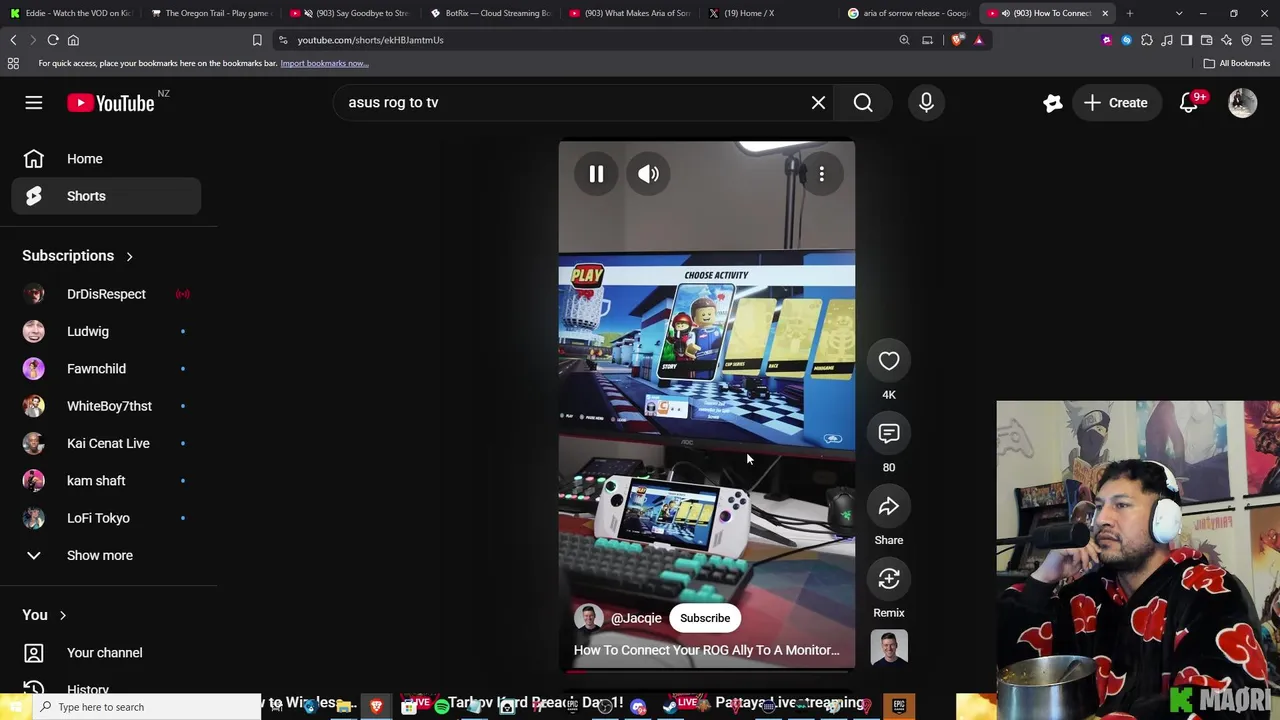The width and height of the screenshot is (1280, 720).
Task: Open the Brave Wallet icon
Action: (x=1206, y=40)
